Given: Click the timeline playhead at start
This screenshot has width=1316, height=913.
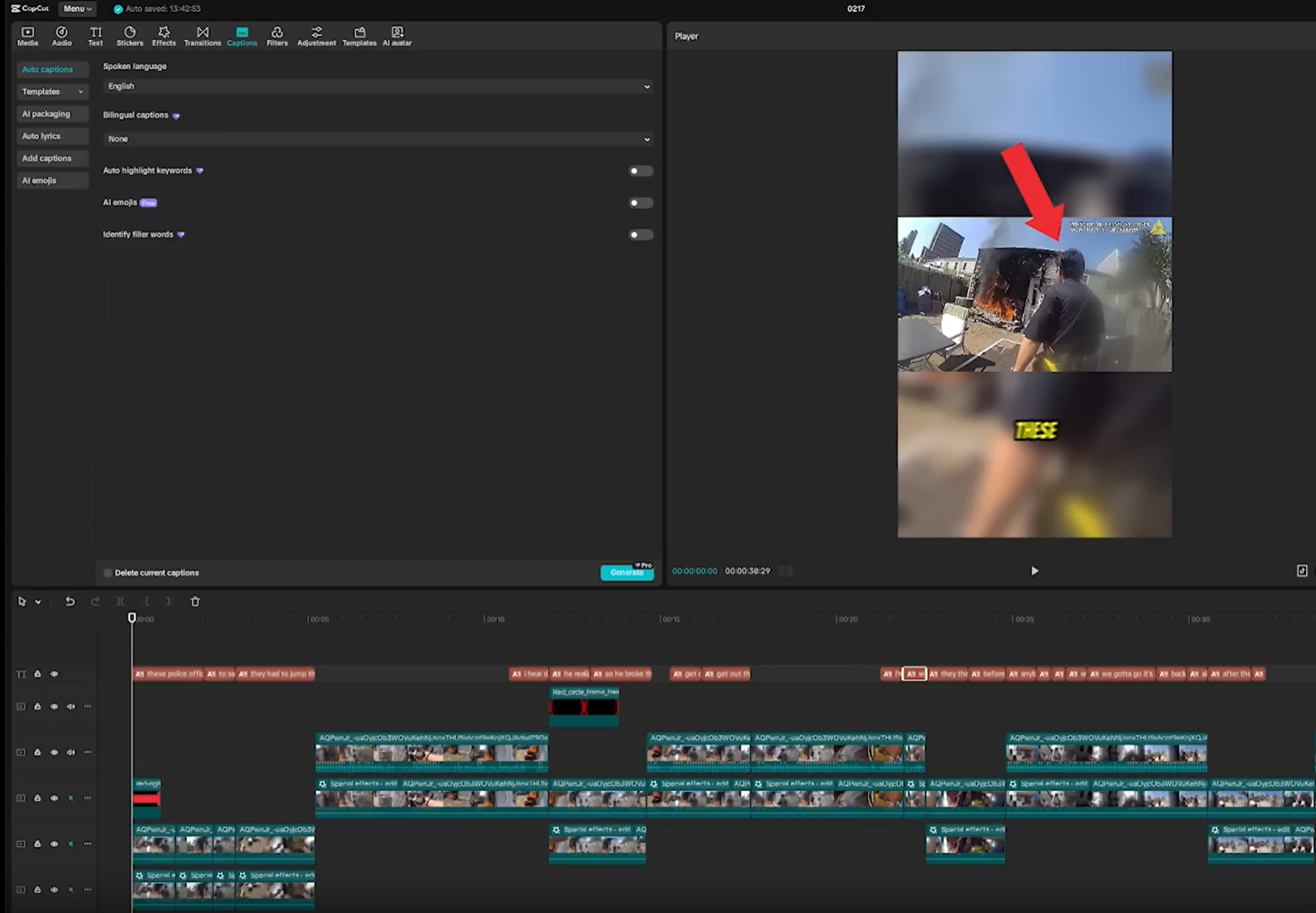Looking at the screenshot, I should click(132, 618).
